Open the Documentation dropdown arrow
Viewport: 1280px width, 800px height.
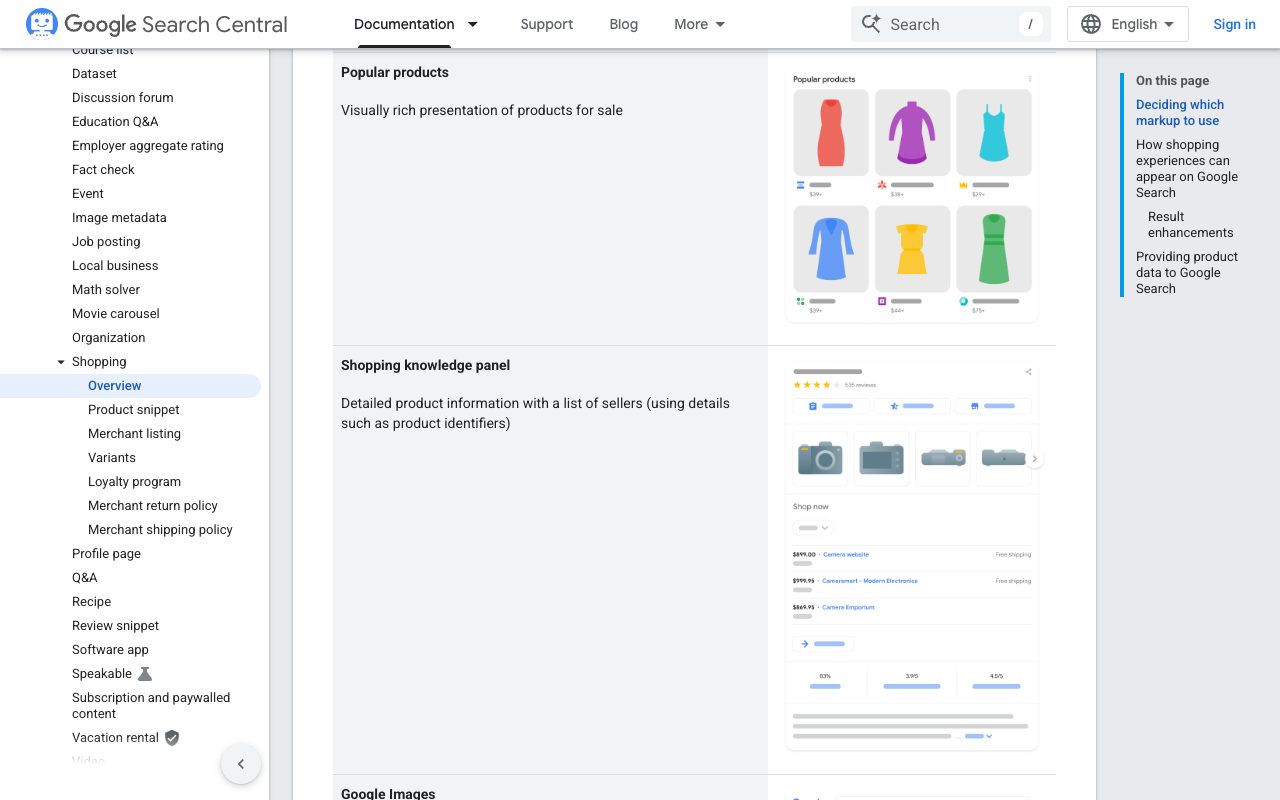click(473, 24)
